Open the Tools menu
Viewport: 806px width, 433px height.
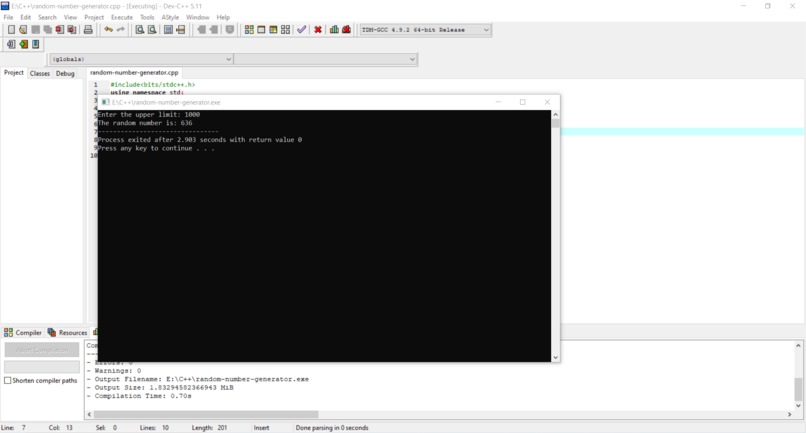pyautogui.click(x=147, y=17)
